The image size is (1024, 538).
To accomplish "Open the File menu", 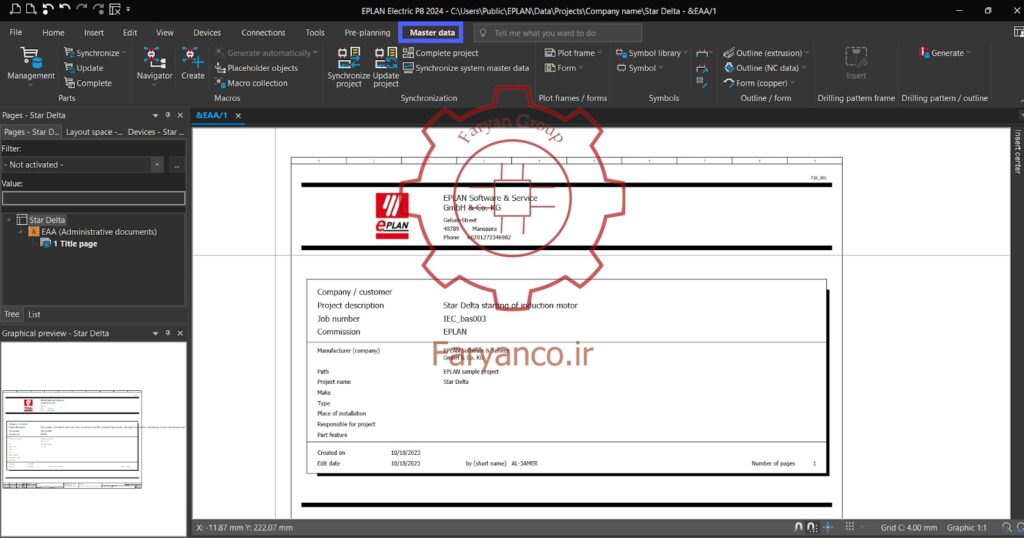I will pos(16,33).
